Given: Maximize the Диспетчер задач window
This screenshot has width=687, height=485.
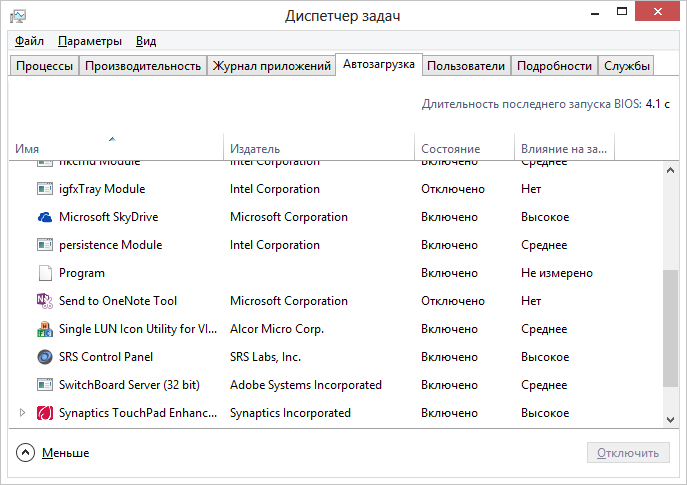Looking at the screenshot, I should (x=622, y=11).
